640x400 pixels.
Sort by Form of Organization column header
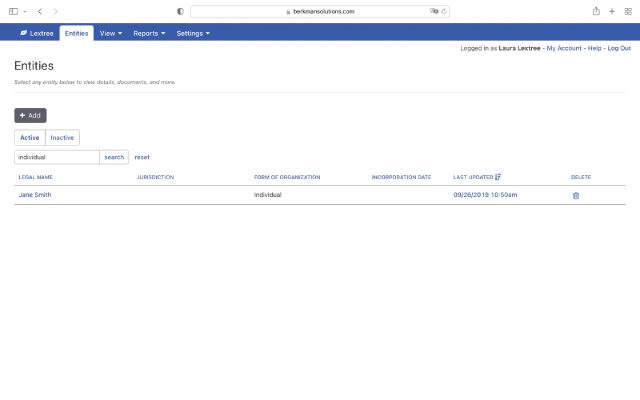coord(287,177)
